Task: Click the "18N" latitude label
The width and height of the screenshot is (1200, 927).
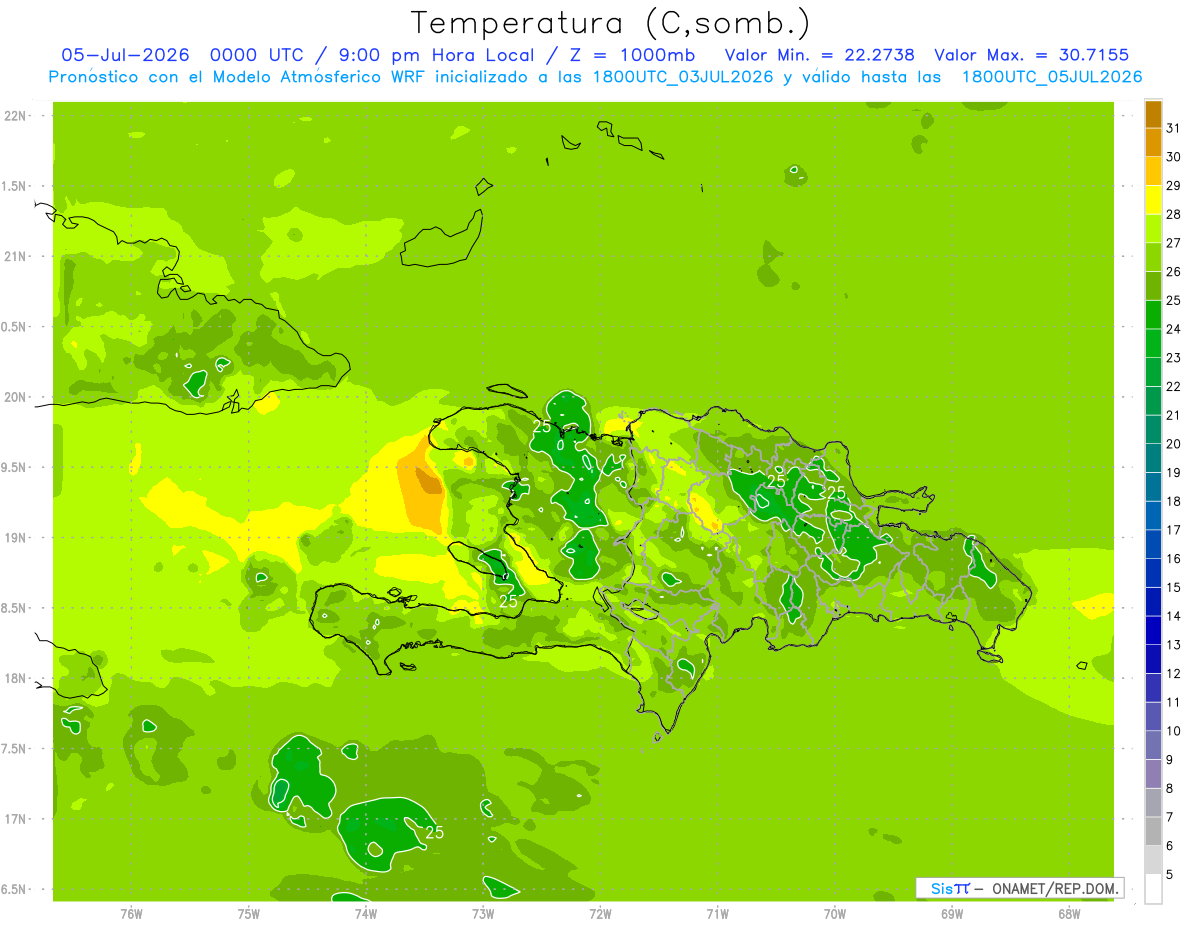Action: 17,678
